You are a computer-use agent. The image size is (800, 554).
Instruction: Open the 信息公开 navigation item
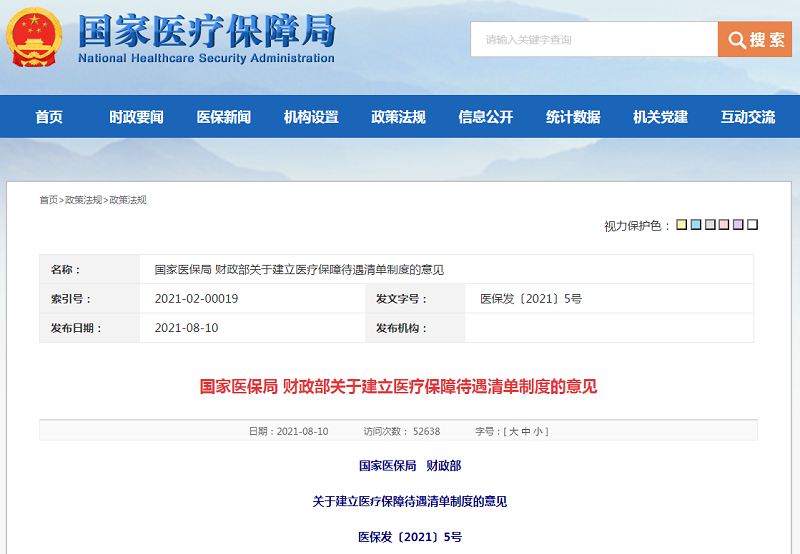[486, 117]
